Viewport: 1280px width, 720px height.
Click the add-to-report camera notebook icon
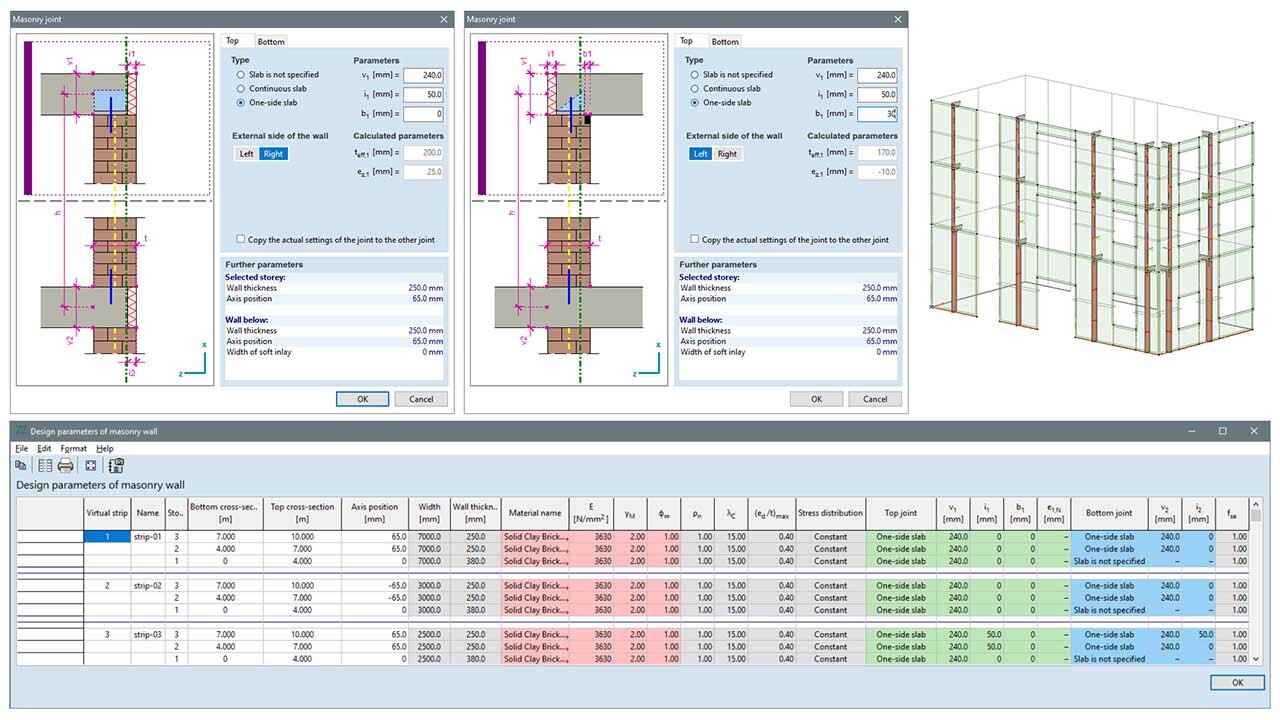click(115, 465)
